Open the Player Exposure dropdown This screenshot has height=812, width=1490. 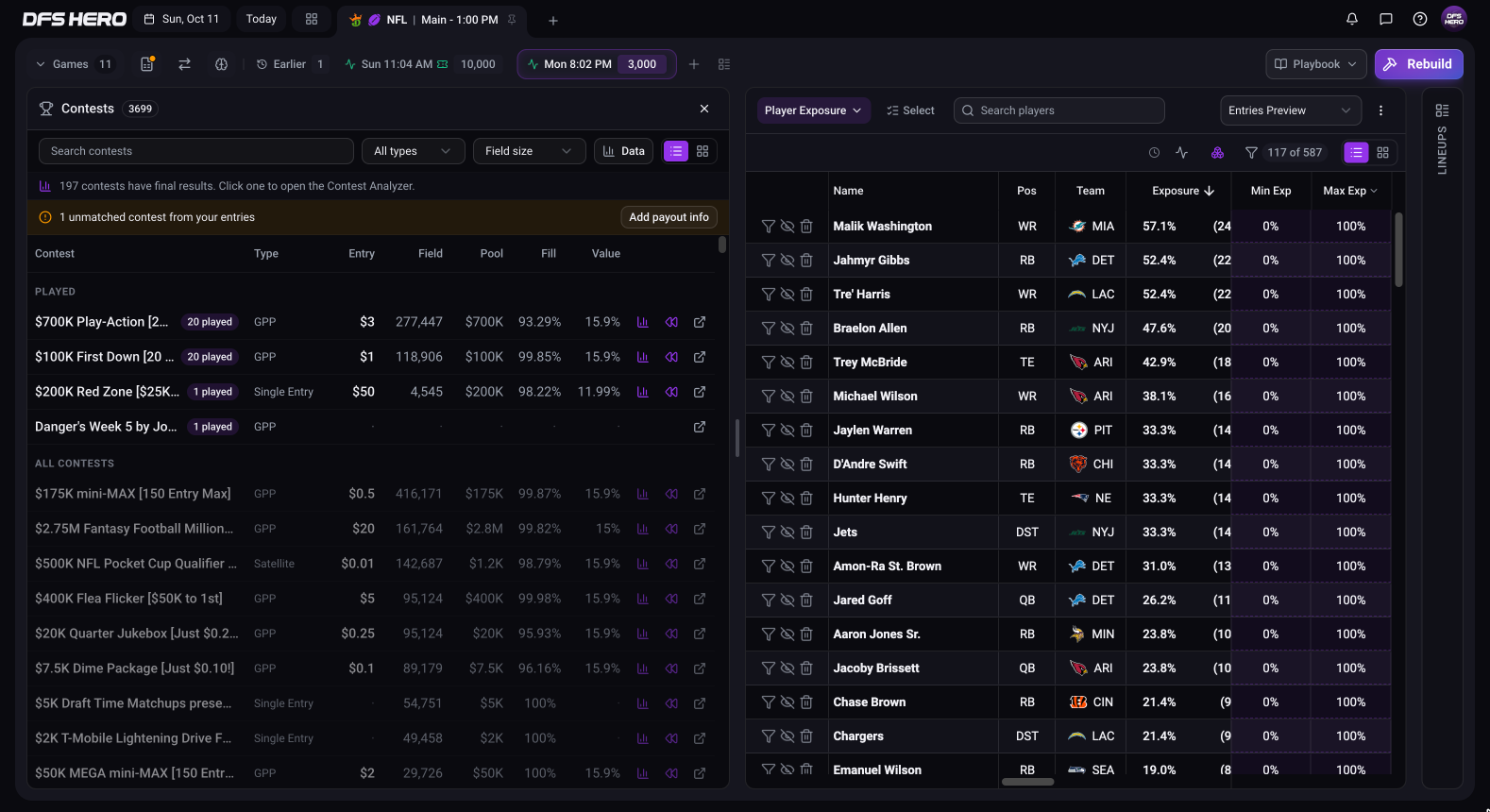click(813, 110)
